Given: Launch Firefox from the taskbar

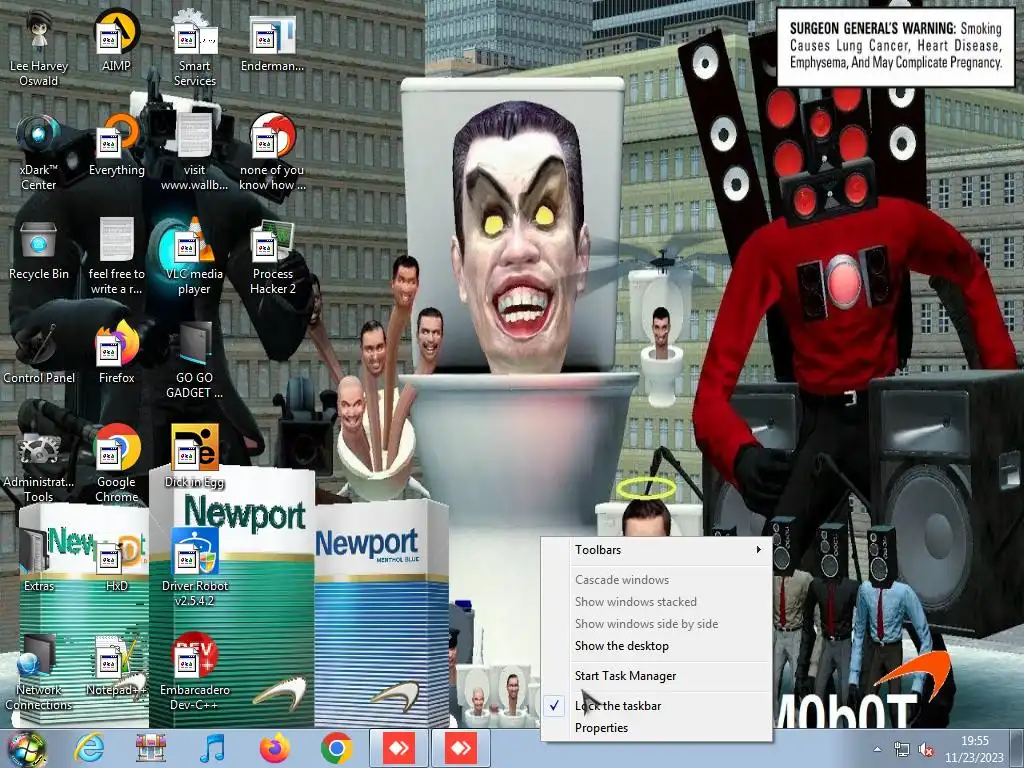Looking at the screenshot, I should (274, 748).
